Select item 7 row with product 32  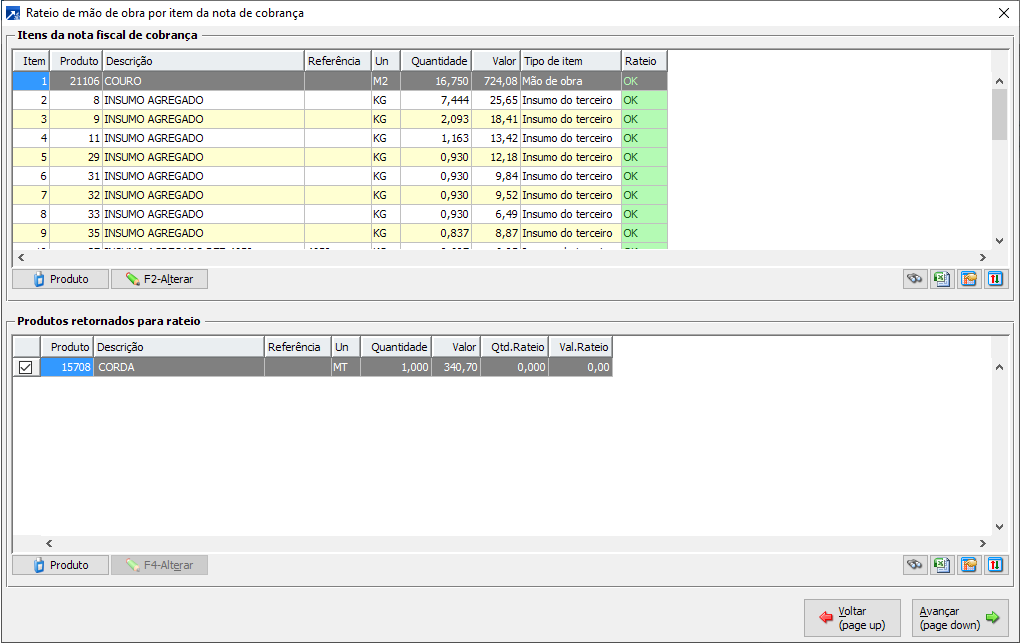[x=340, y=195]
